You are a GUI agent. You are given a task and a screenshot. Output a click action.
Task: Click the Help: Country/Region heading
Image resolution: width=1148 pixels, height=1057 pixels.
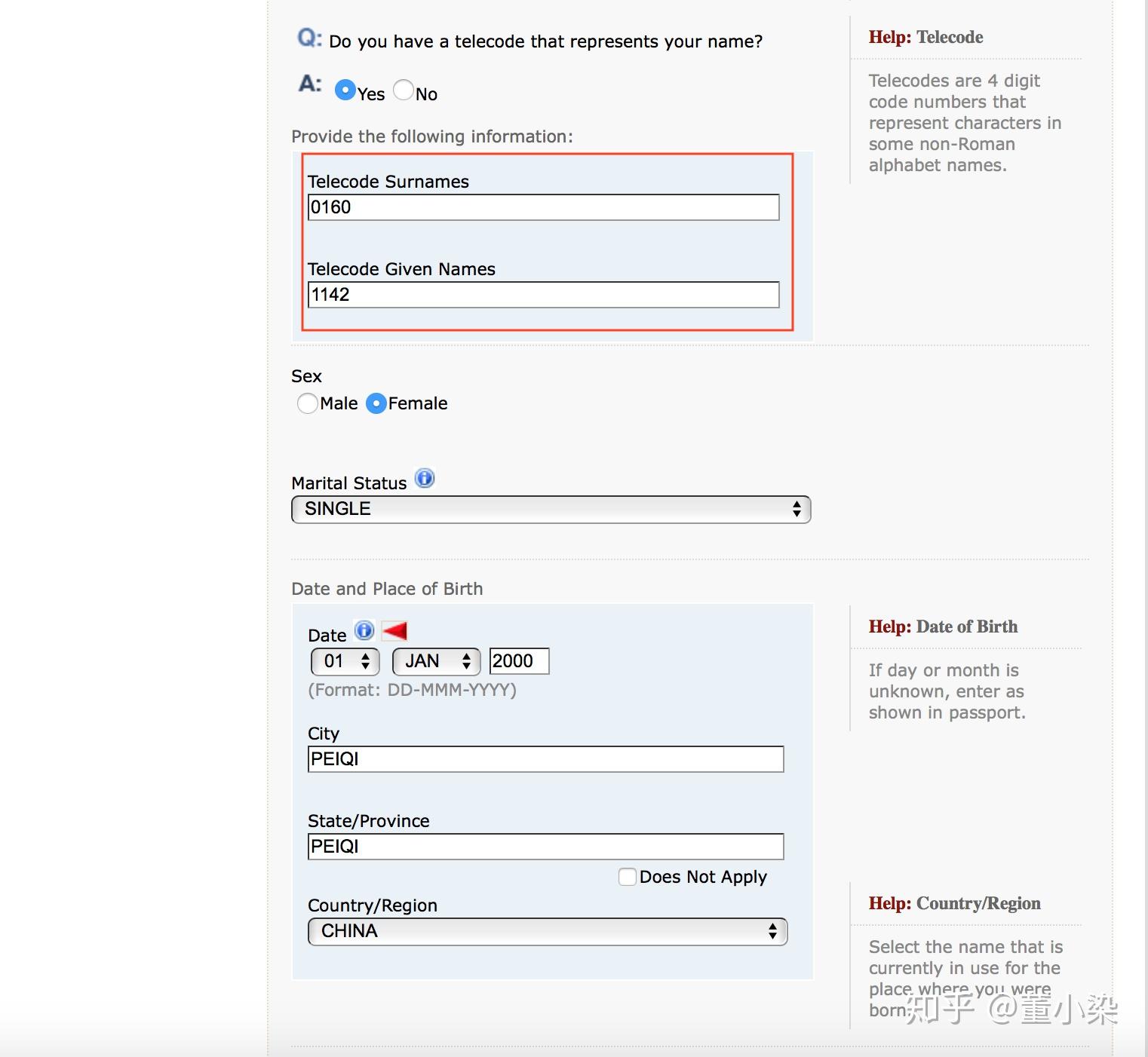click(954, 903)
